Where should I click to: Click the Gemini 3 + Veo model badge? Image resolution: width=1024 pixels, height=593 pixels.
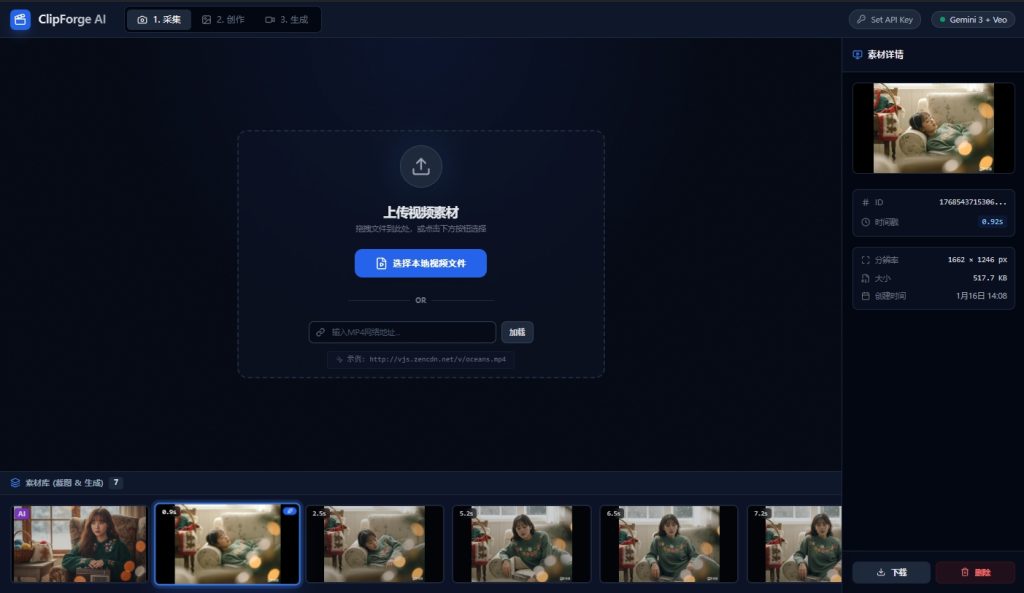tap(971, 19)
